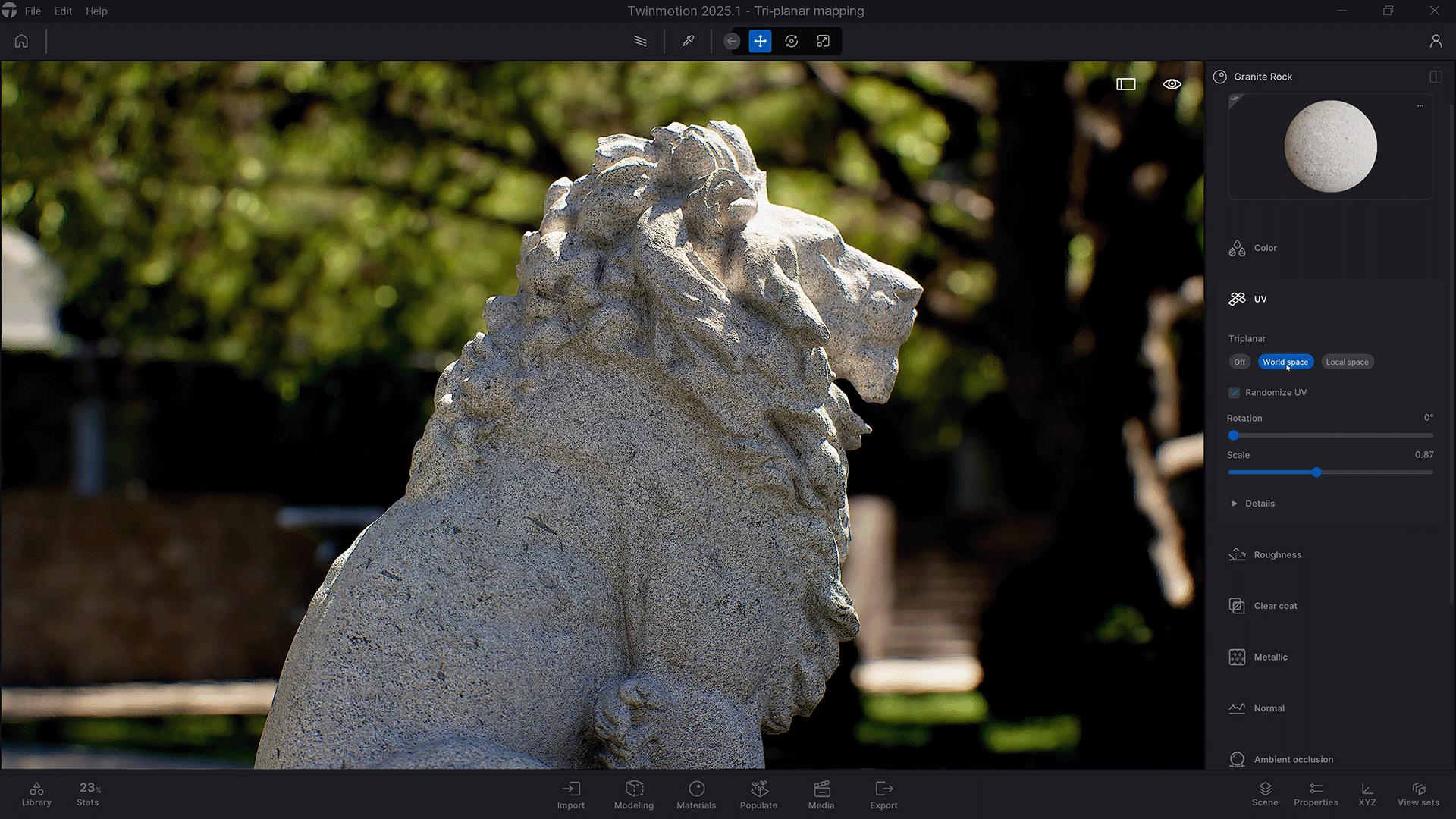The image size is (1456, 819).
Task: Open the ambience layers icon in top toolbar
Action: point(640,41)
